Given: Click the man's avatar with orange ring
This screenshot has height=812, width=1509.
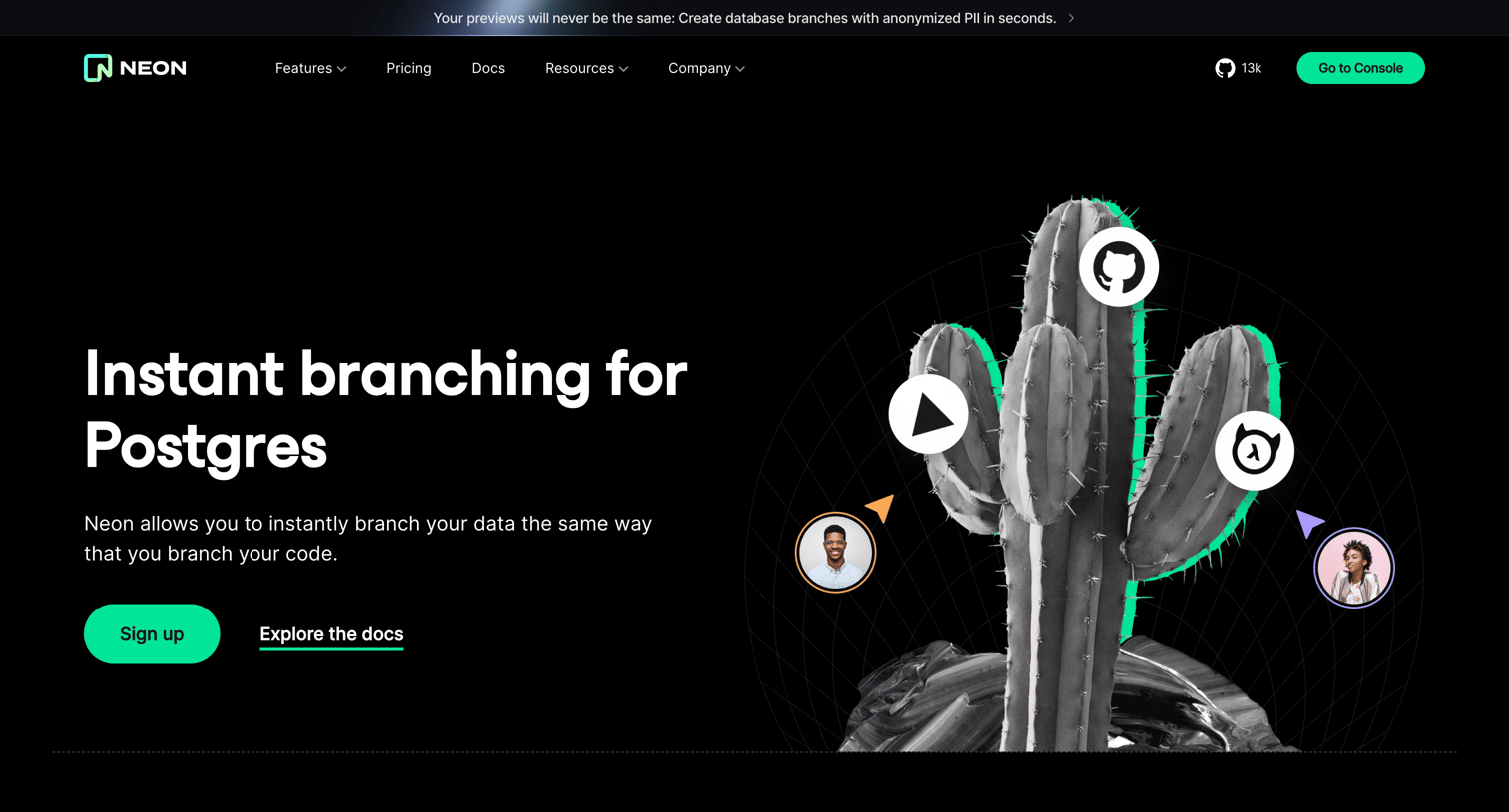Looking at the screenshot, I should click(835, 552).
